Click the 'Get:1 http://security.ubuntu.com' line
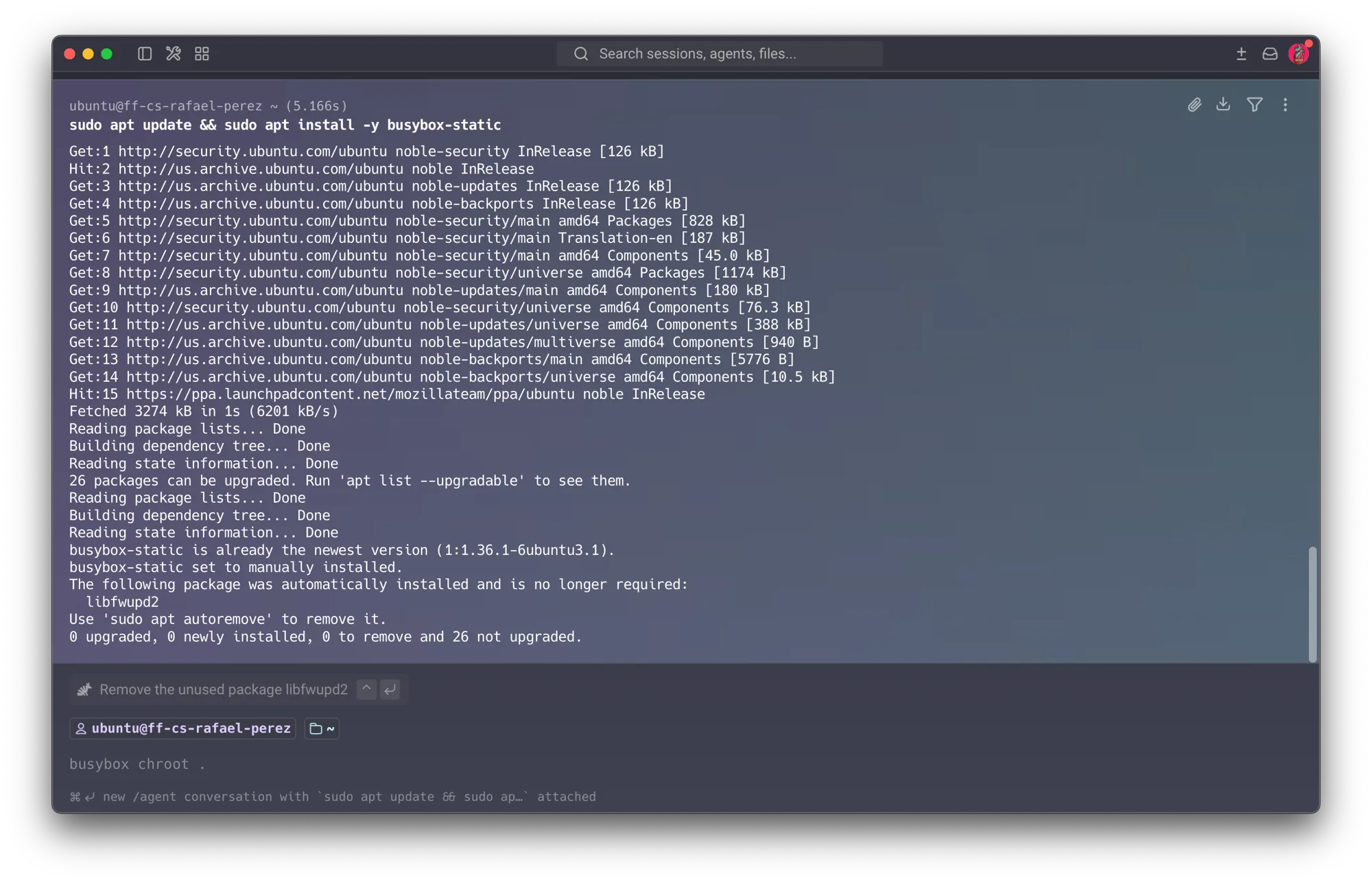Viewport: 1372px width, 882px height. pyautogui.click(x=366, y=152)
